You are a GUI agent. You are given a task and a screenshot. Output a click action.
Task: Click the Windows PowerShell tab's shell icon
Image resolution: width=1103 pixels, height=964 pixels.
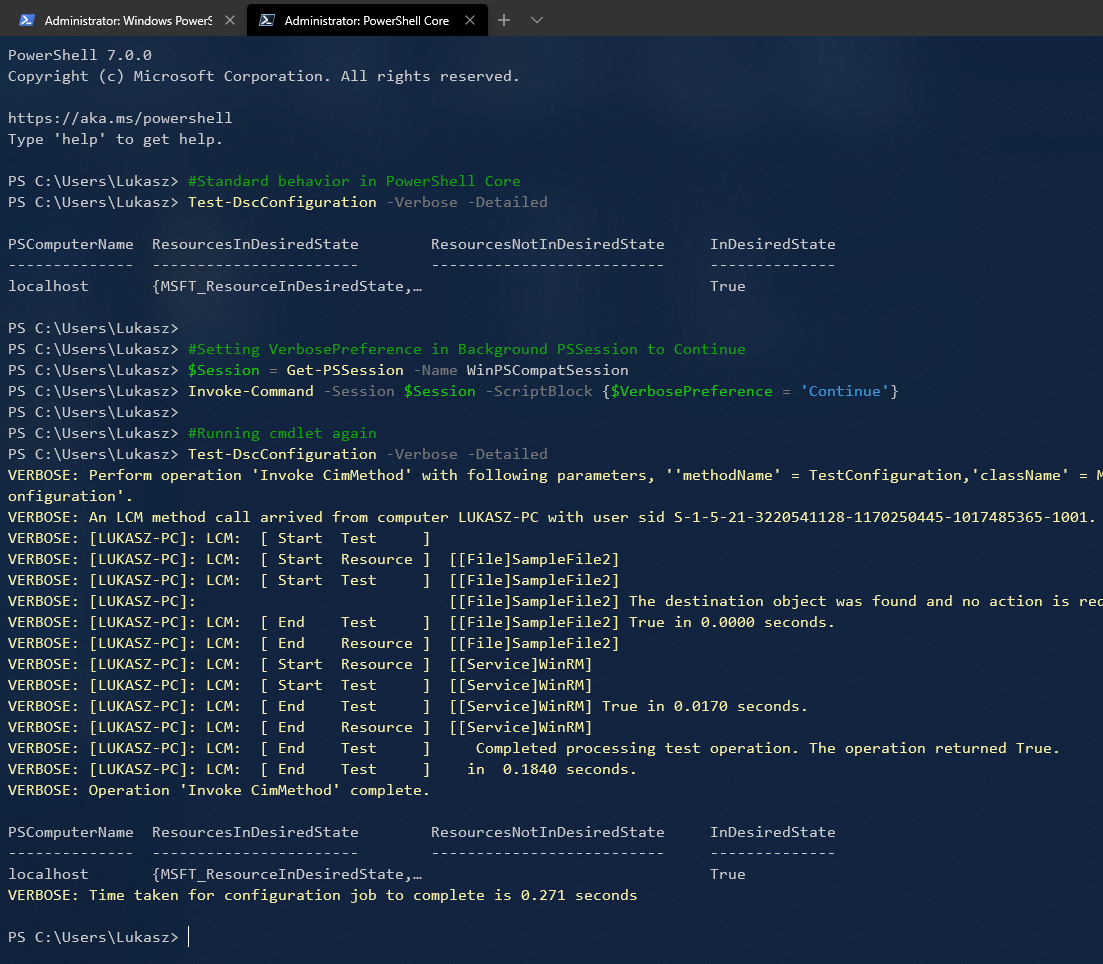tap(25, 18)
